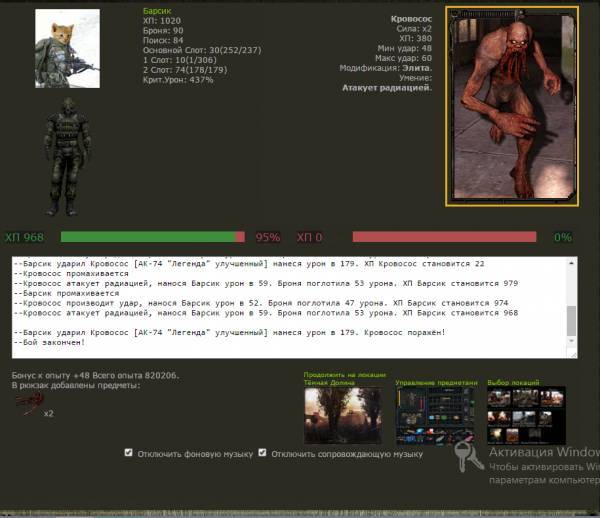The image size is (600, 518).
Task: Click the Выбор локаций text link
Action: click(514, 382)
